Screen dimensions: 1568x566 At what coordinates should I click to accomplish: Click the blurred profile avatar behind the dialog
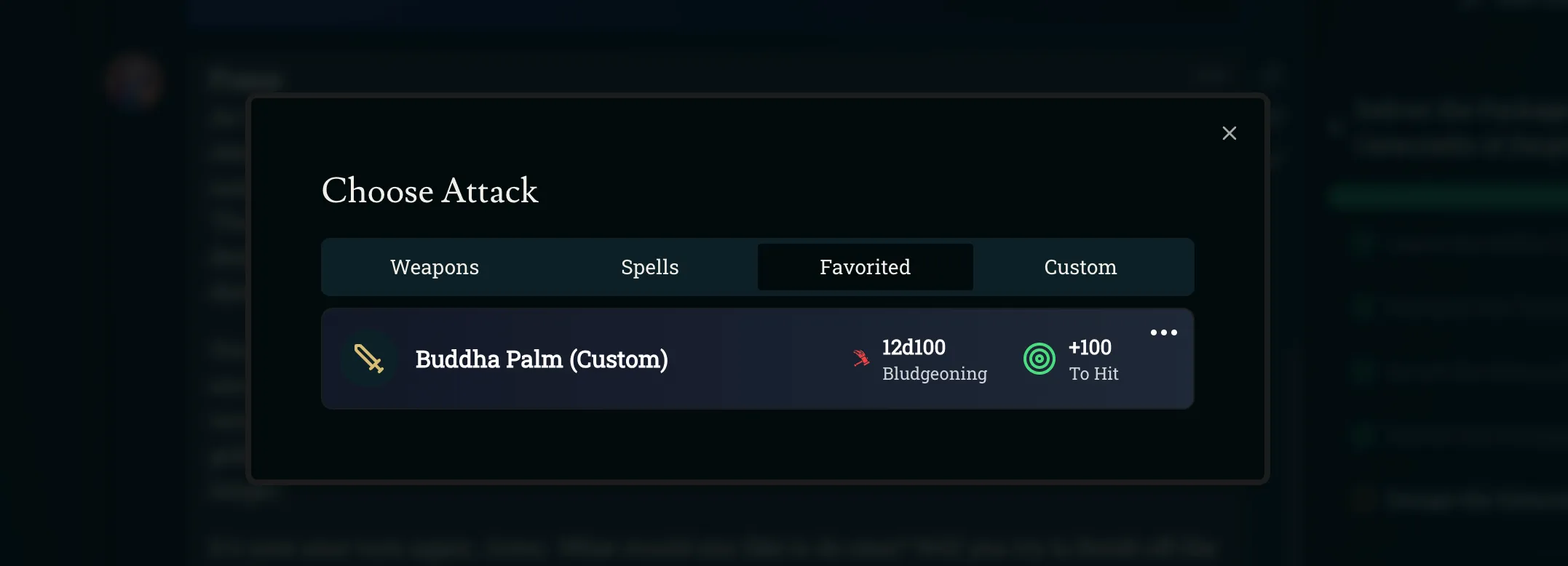tap(134, 81)
